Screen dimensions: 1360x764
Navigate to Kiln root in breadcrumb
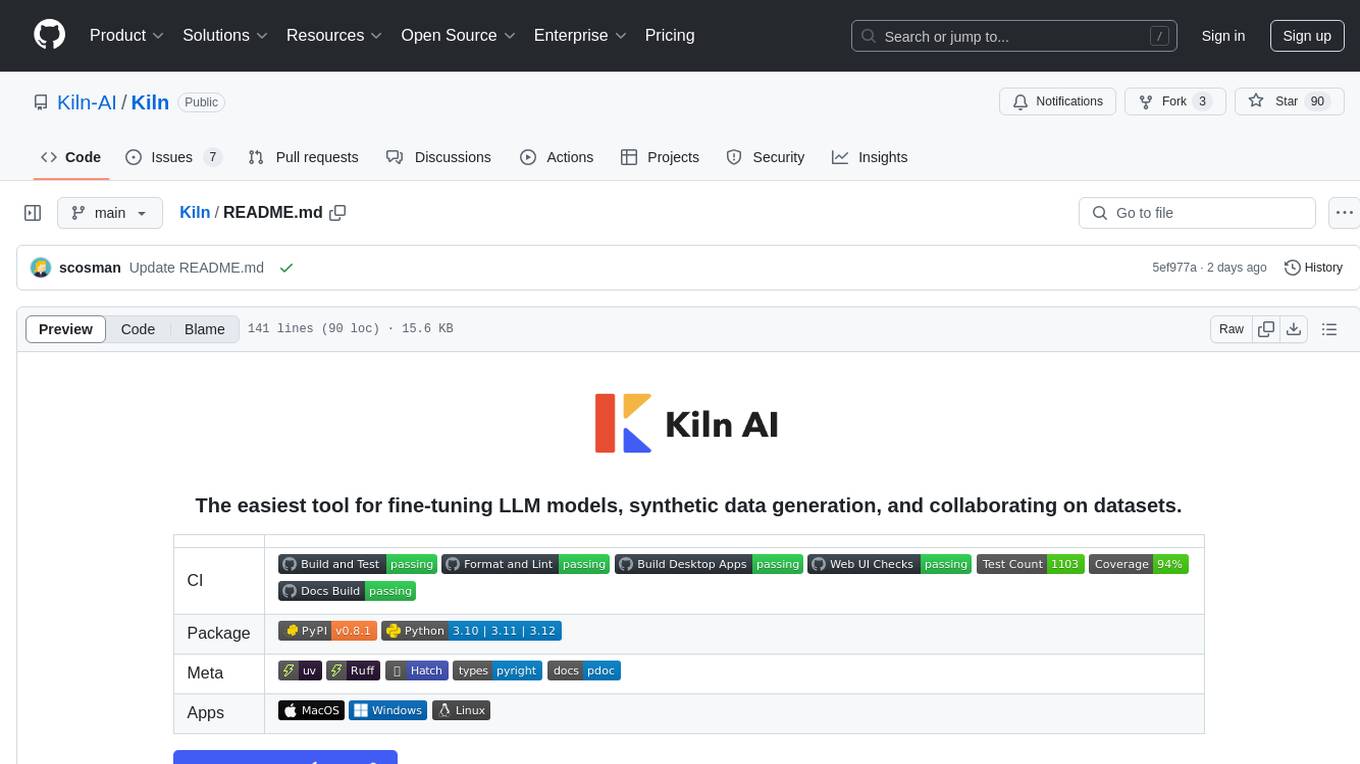point(194,212)
